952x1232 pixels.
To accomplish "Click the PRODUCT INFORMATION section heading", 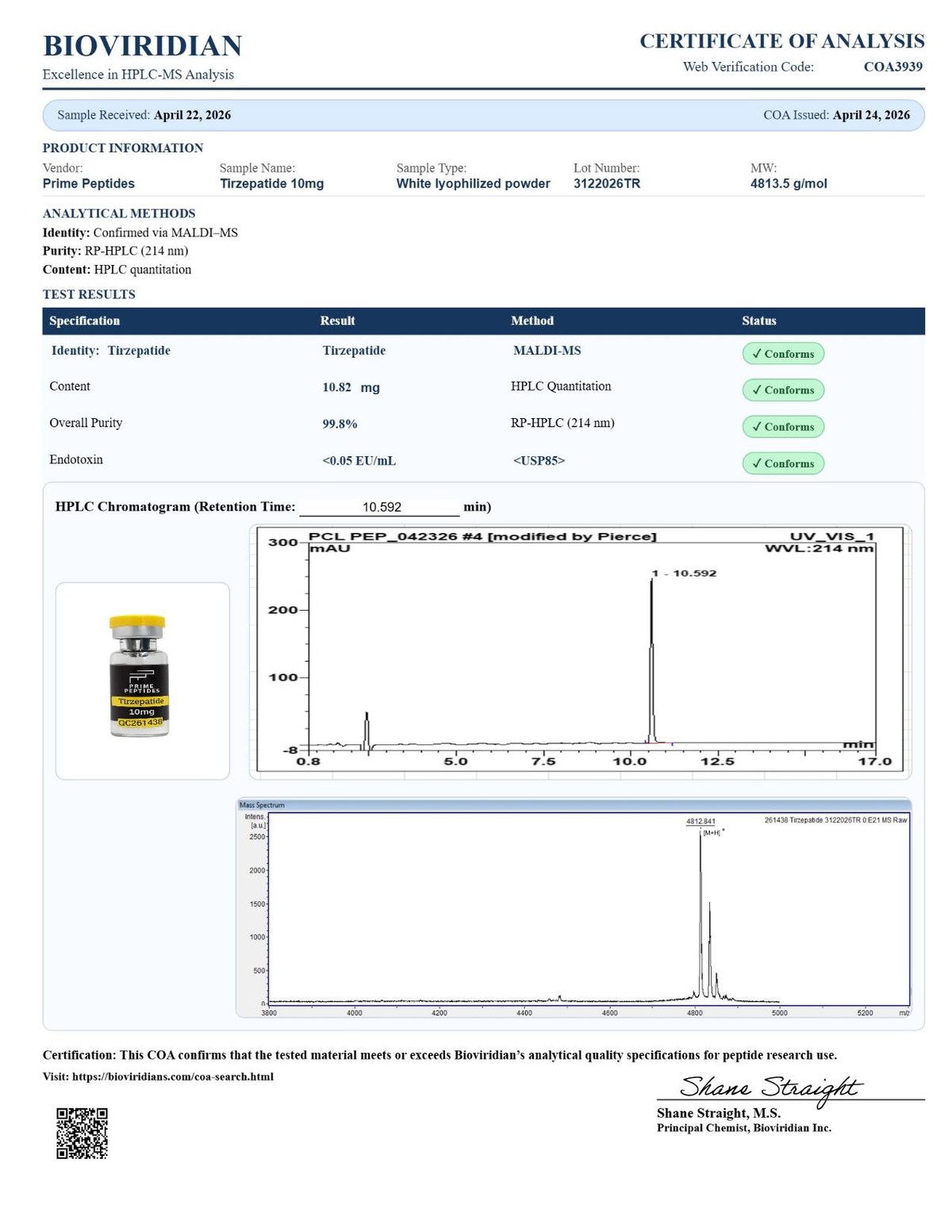I will (x=123, y=148).
